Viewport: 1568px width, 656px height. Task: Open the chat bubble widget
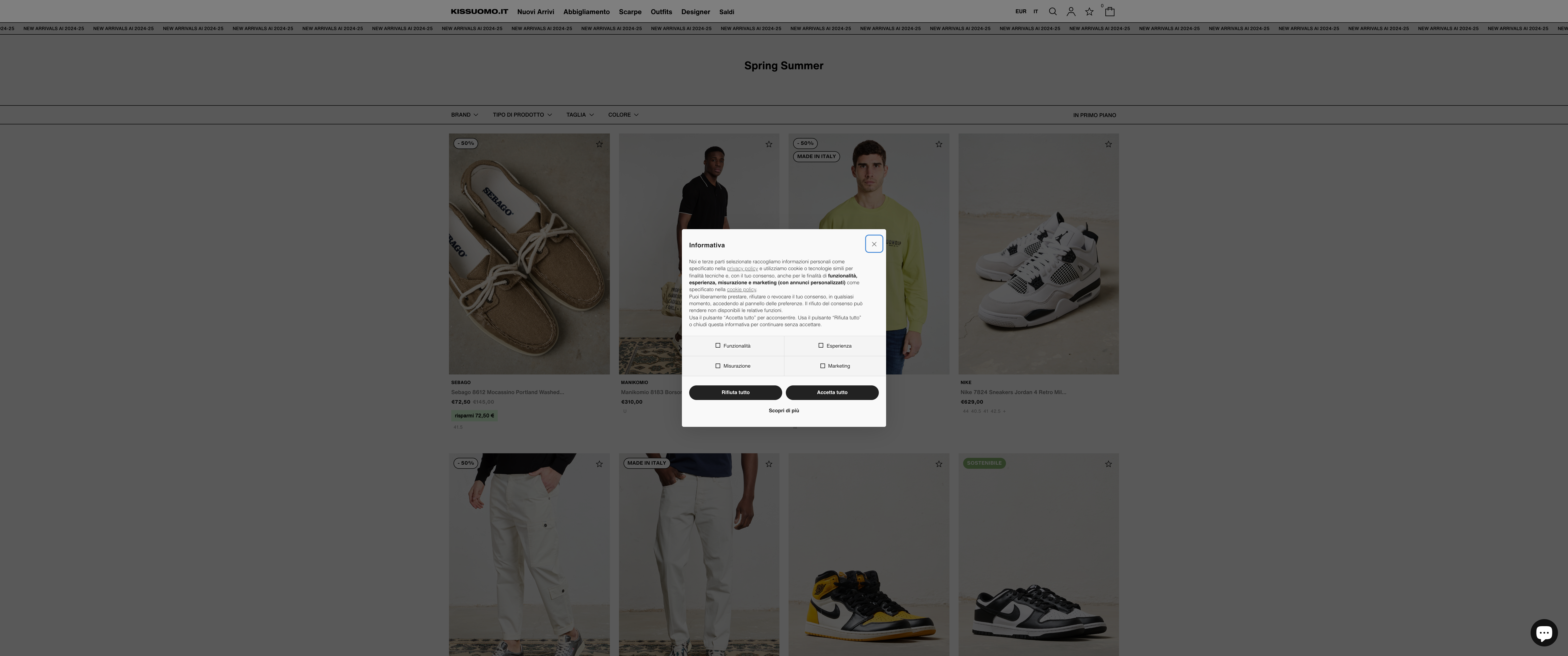point(1544,632)
